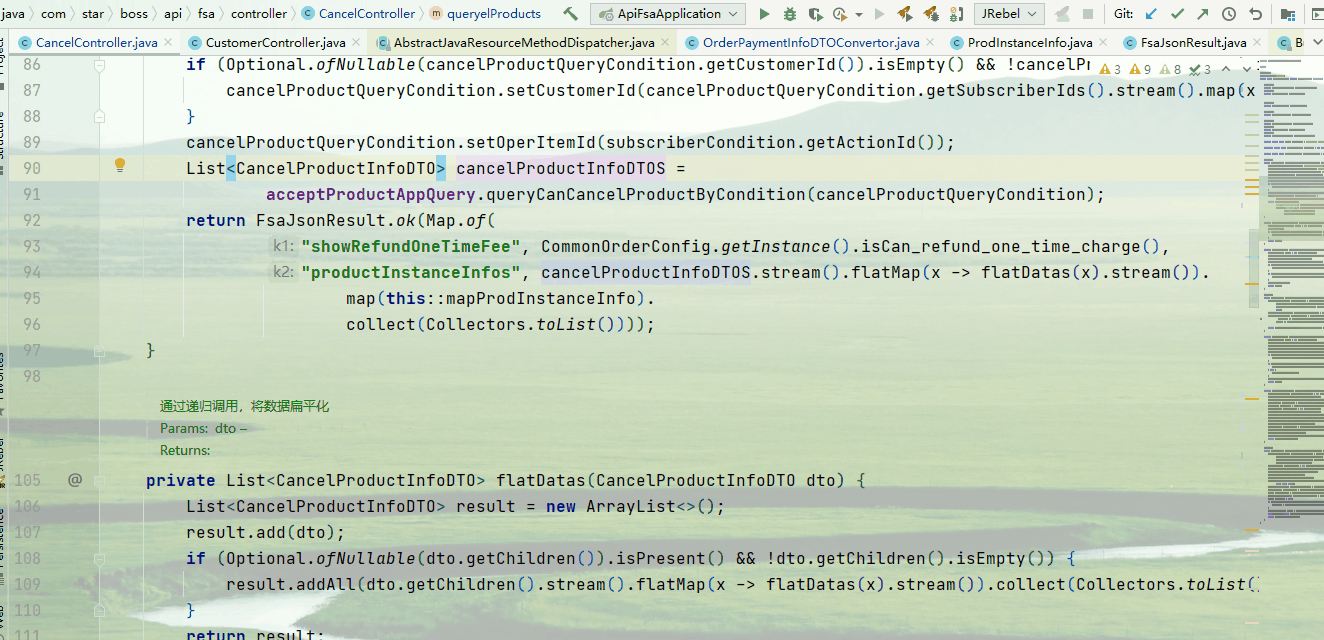Close the CancelController.java tab
Screen dimensions: 1324x640
tap(167, 43)
